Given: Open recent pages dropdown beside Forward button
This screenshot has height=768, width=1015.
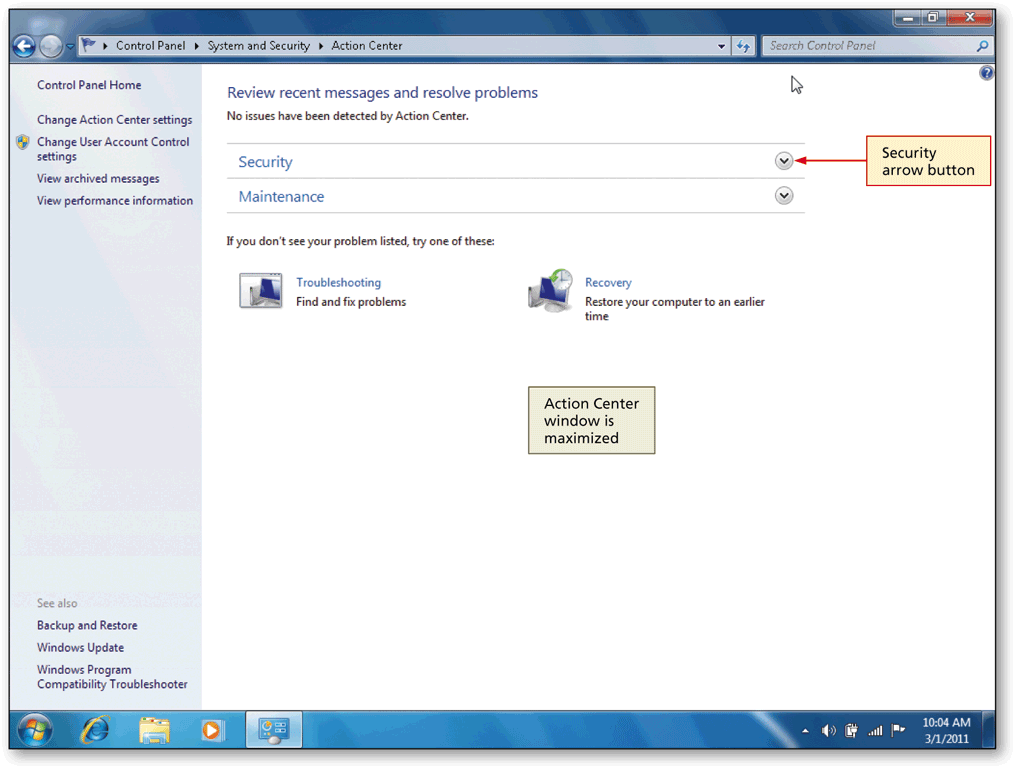Looking at the screenshot, I should pos(70,47).
